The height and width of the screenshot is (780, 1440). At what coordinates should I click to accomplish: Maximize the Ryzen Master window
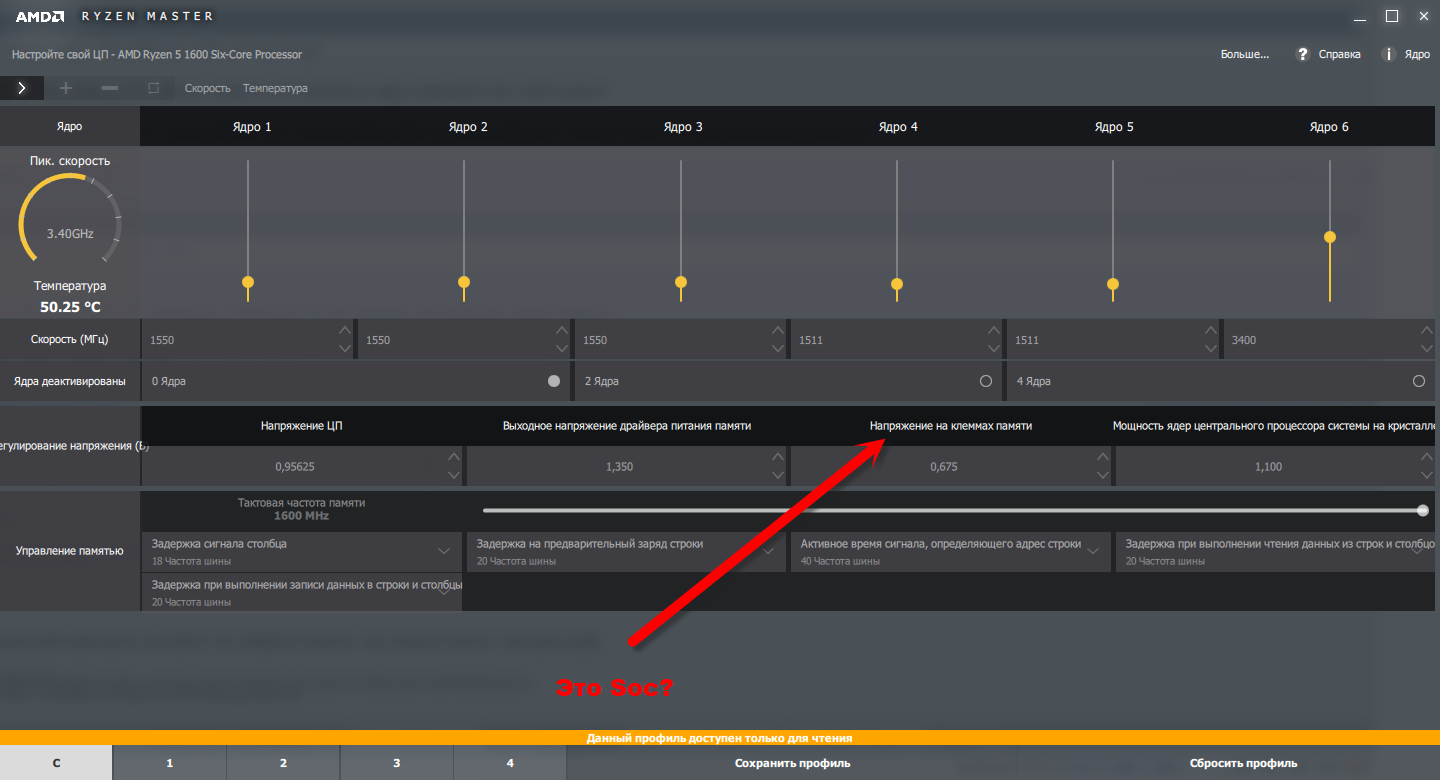tap(1391, 16)
